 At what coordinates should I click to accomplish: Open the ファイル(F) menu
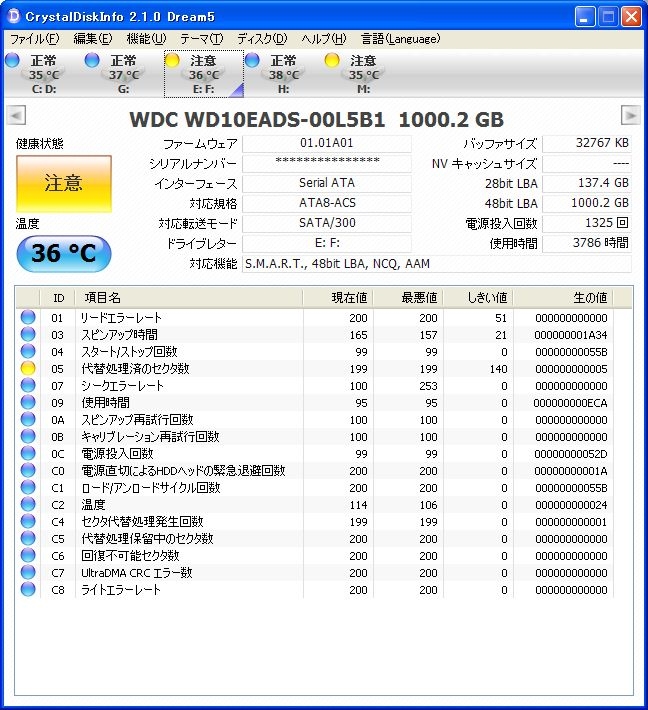(x=34, y=39)
